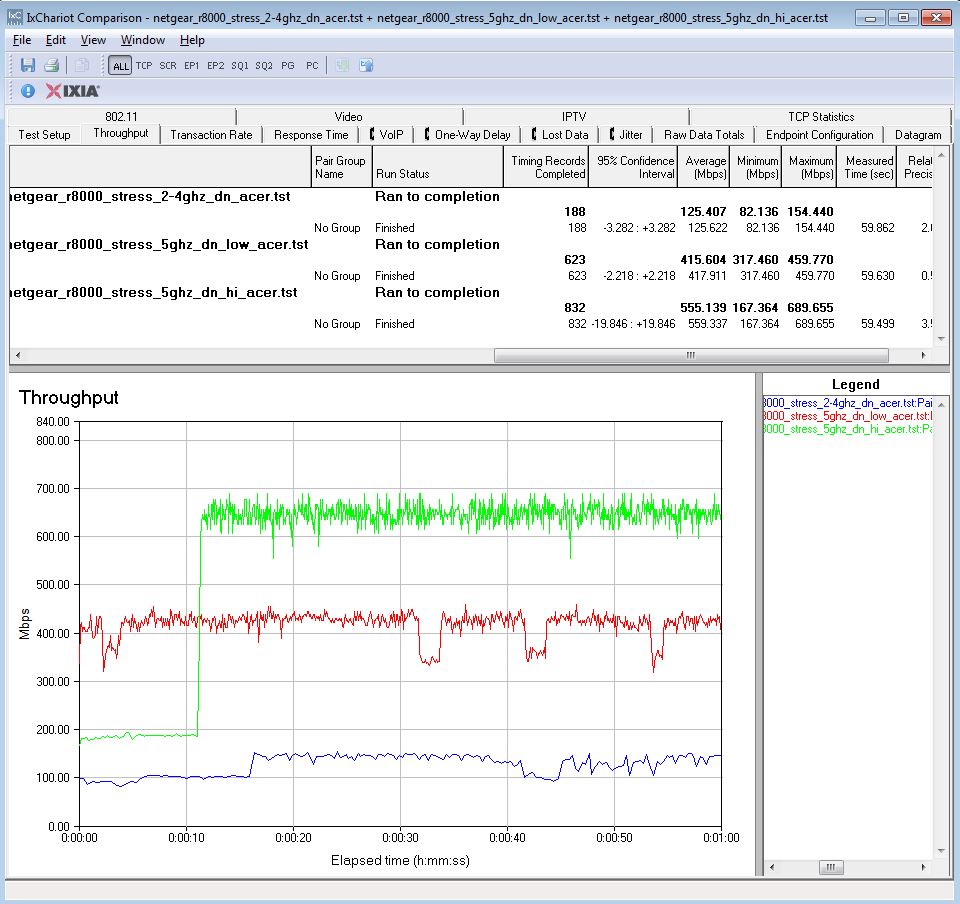The height and width of the screenshot is (904, 960).
Task: Open the File menu
Action: (21, 40)
